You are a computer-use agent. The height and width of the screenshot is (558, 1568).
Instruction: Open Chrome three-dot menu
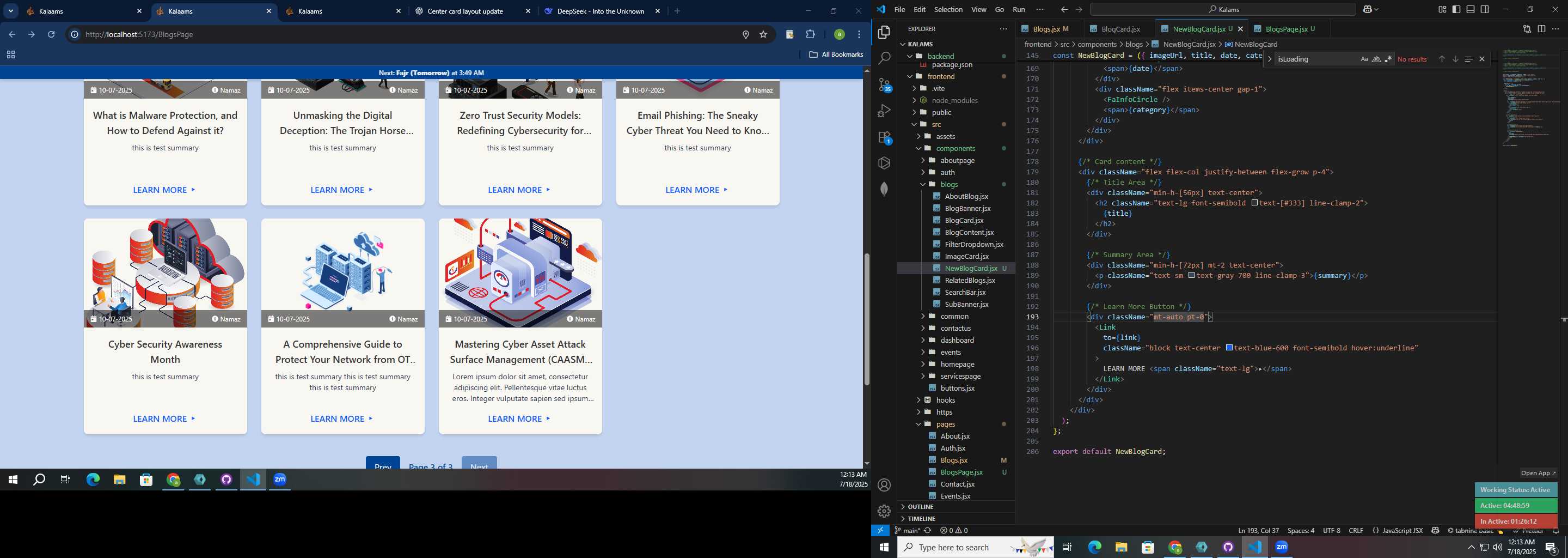[x=859, y=35]
